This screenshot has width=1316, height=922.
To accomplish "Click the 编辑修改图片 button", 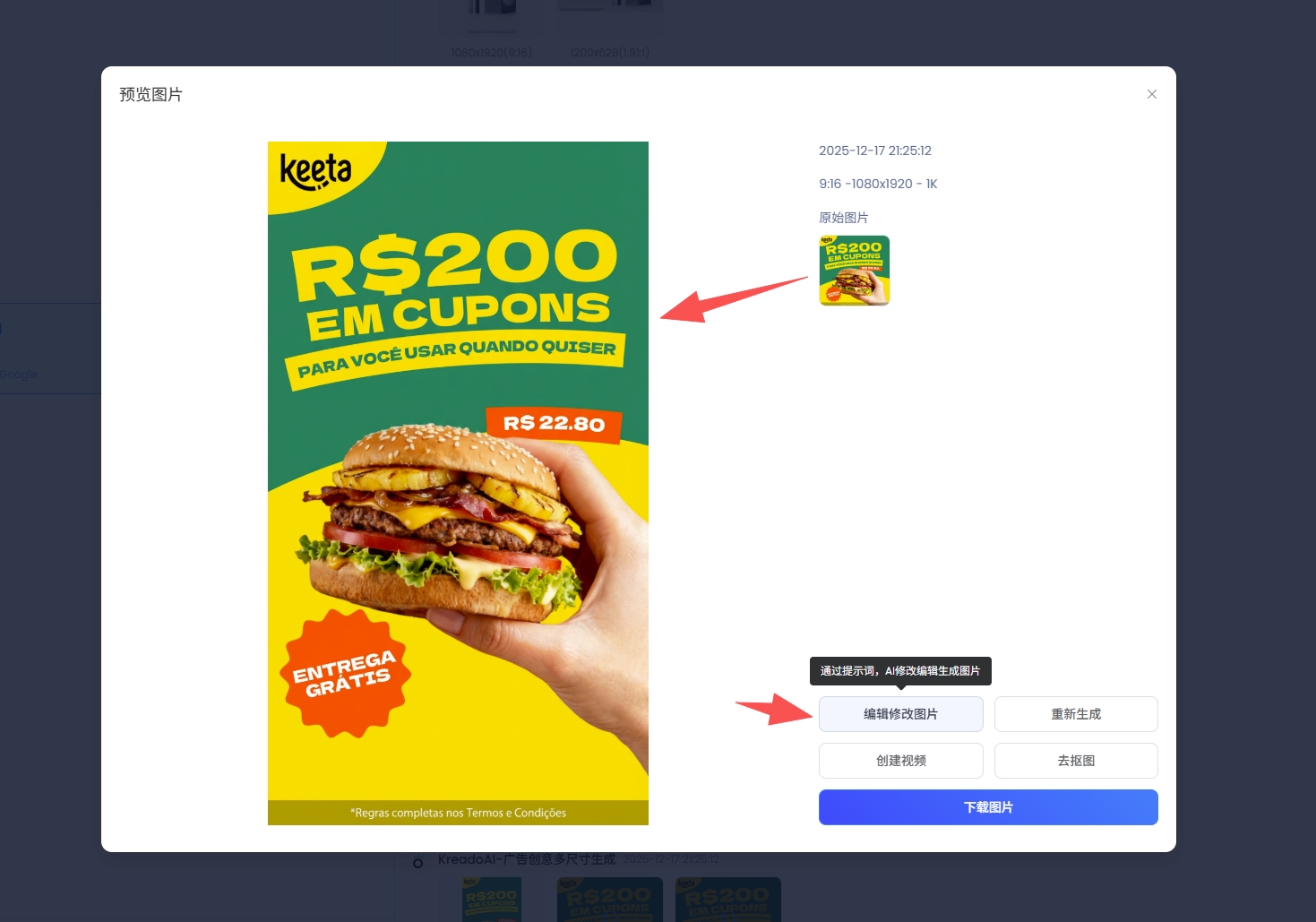I will pos(900,714).
